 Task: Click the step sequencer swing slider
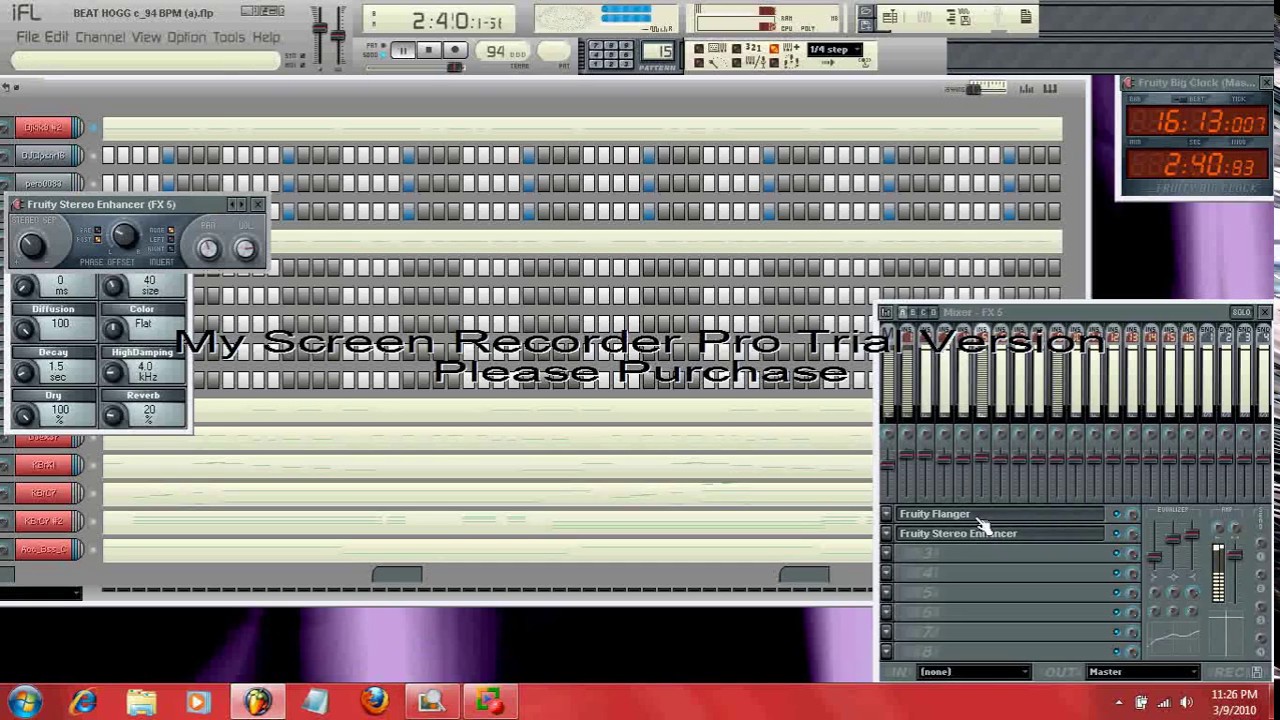(x=975, y=89)
